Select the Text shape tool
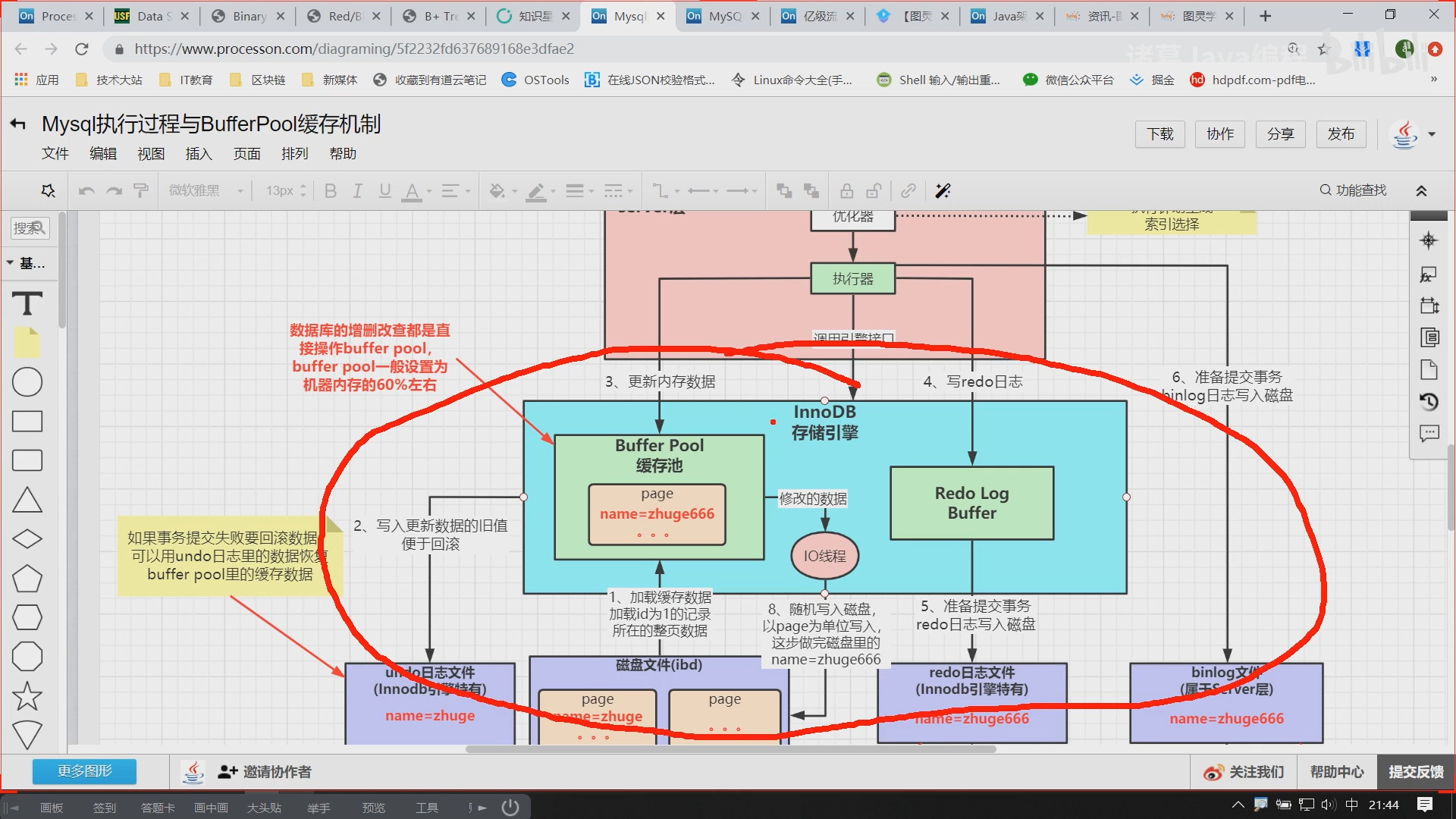The width and height of the screenshot is (1456, 819). point(27,304)
